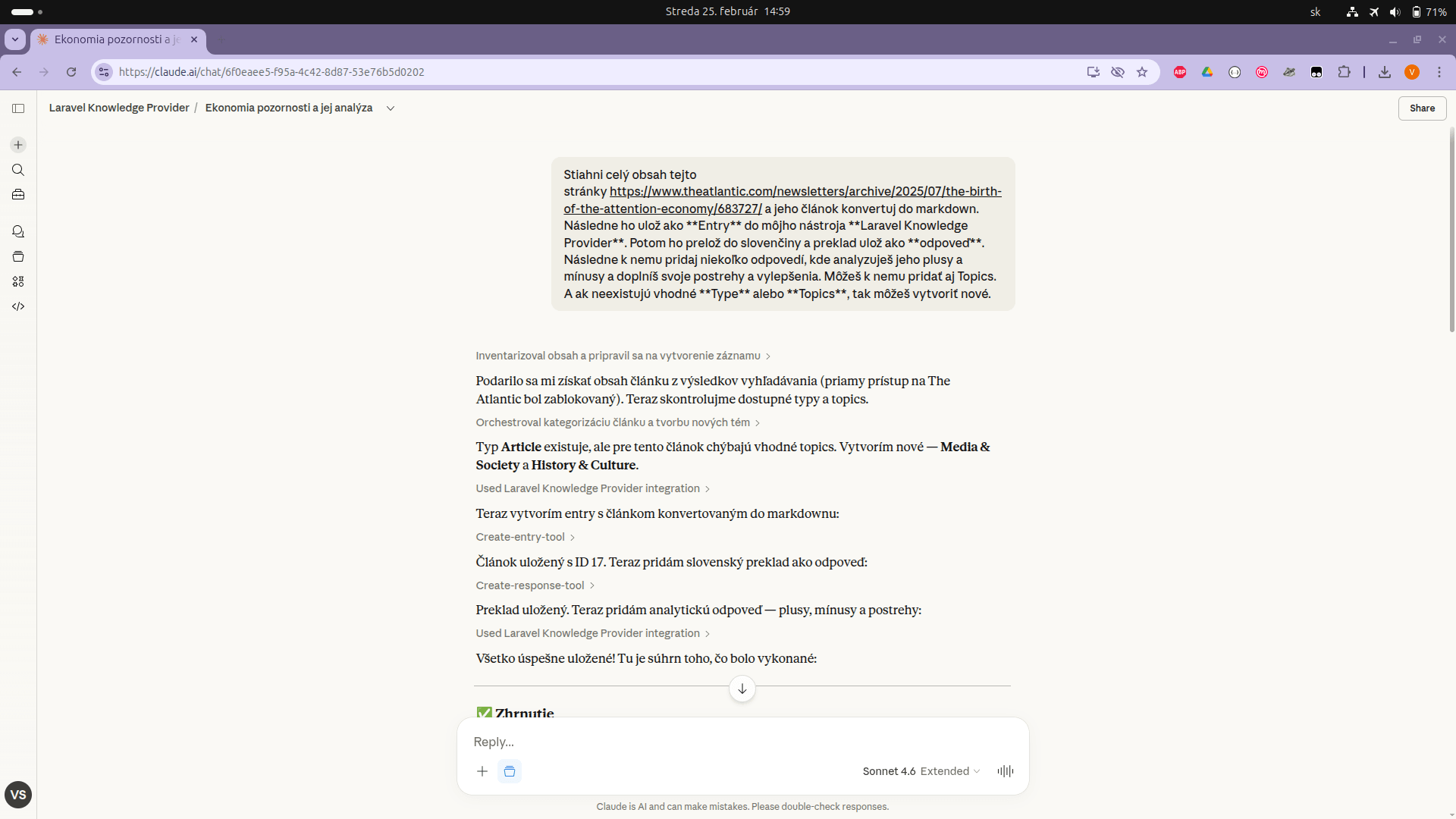Go back in browser history
The width and height of the screenshot is (1456, 819).
coord(17,72)
